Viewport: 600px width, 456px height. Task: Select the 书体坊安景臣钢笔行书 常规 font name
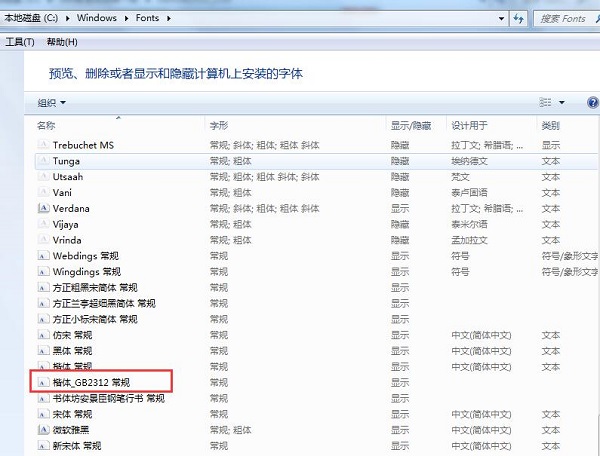109,399
